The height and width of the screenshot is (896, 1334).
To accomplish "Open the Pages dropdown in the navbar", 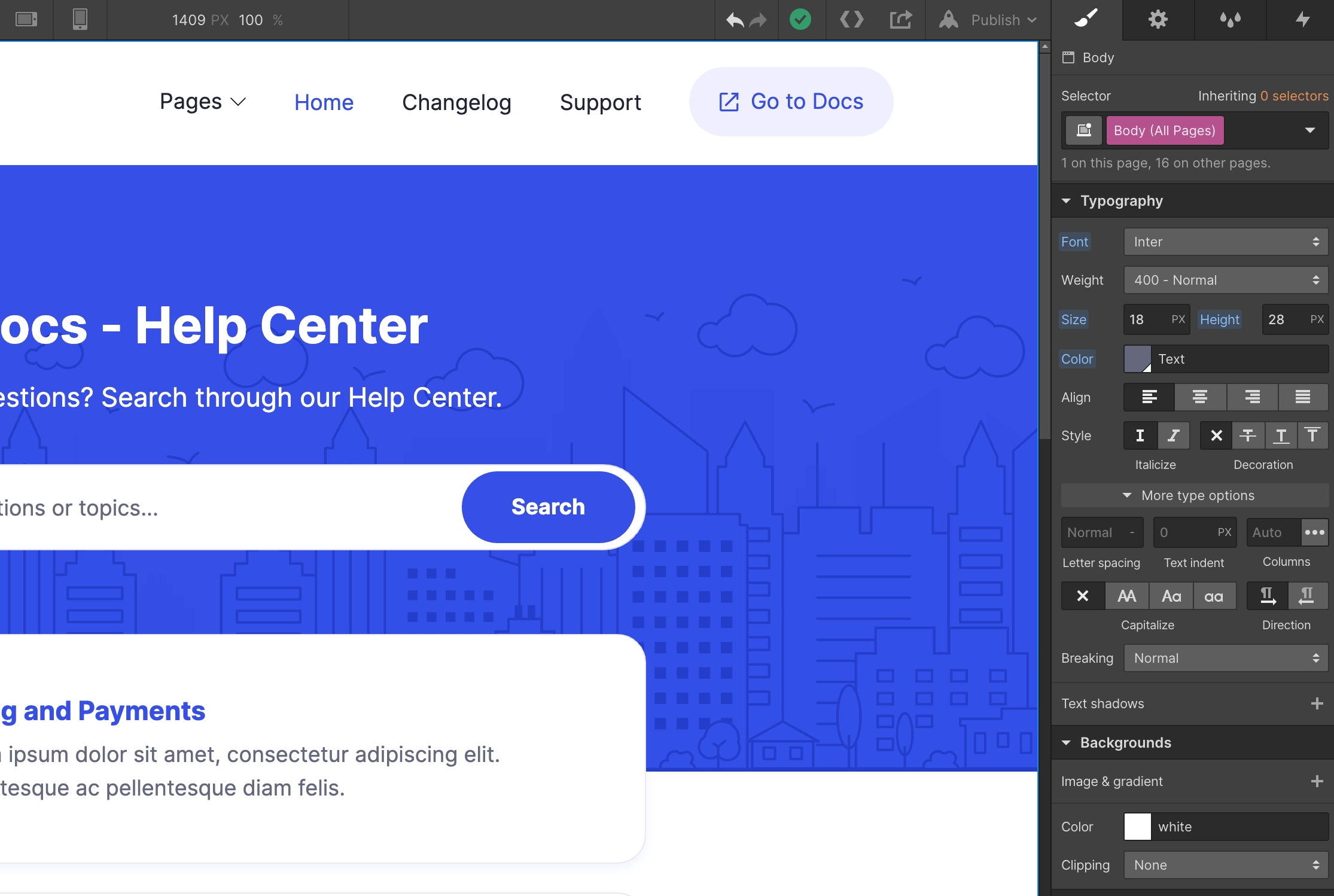I will coord(202,102).
